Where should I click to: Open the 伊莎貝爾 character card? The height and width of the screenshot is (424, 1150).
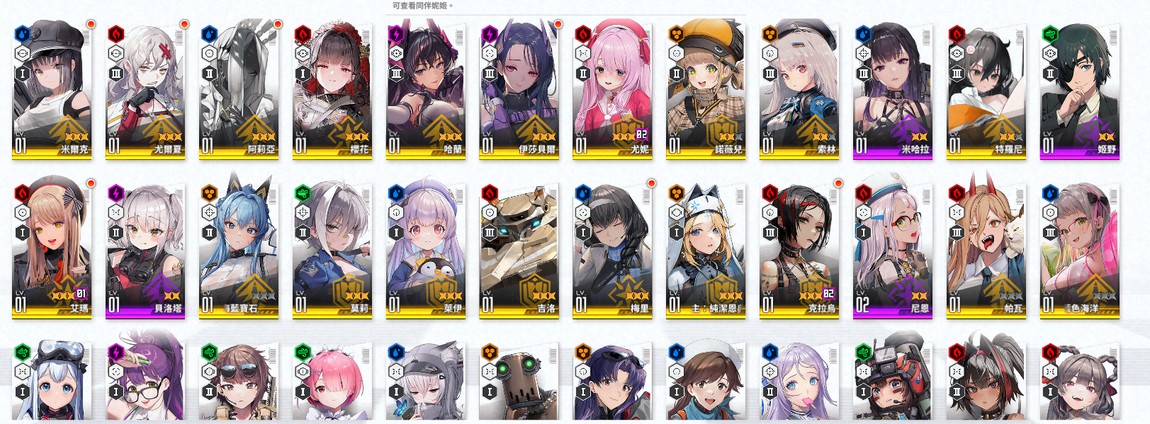click(x=519, y=91)
